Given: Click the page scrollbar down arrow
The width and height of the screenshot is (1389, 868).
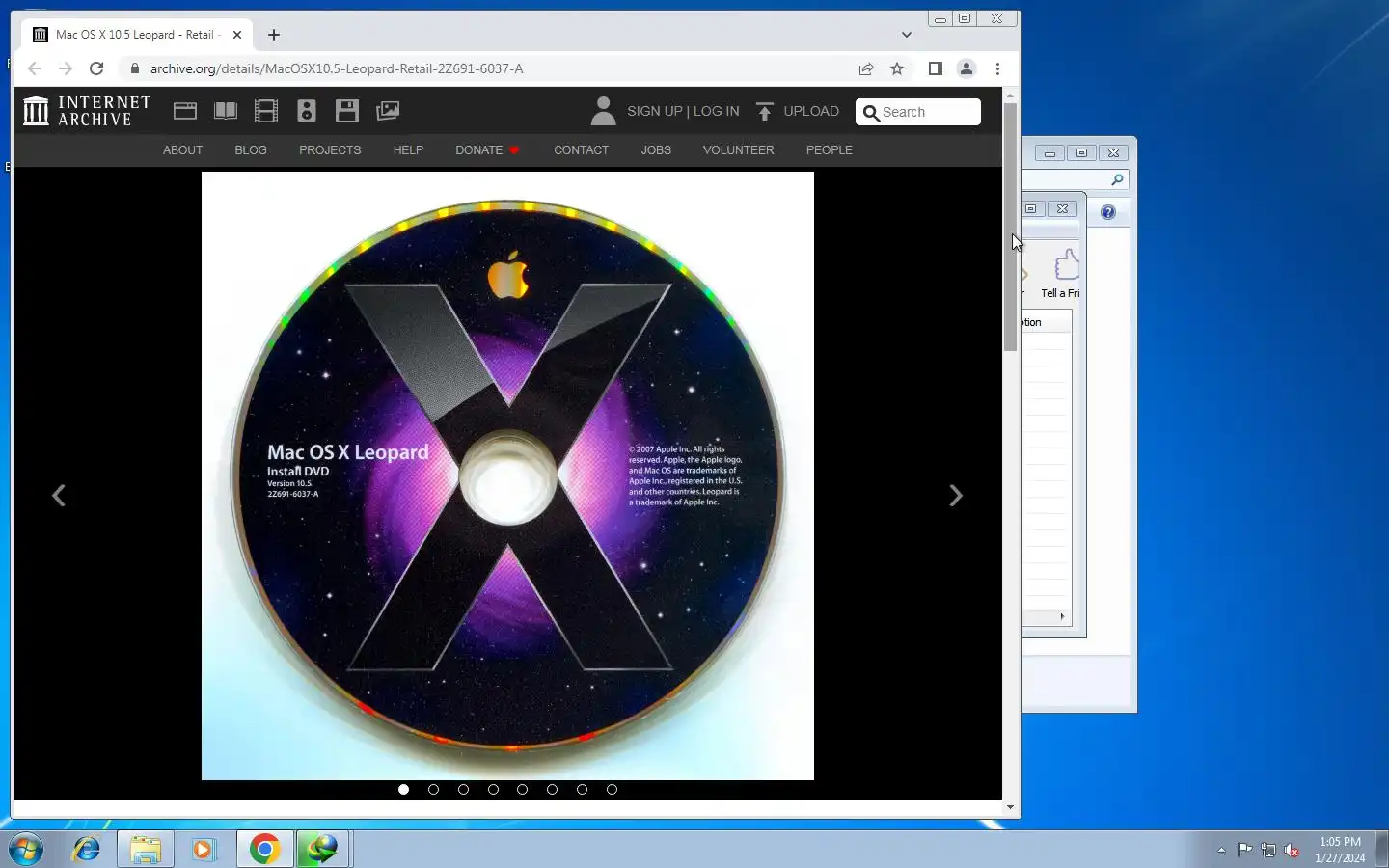Looking at the screenshot, I should [1010, 807].
